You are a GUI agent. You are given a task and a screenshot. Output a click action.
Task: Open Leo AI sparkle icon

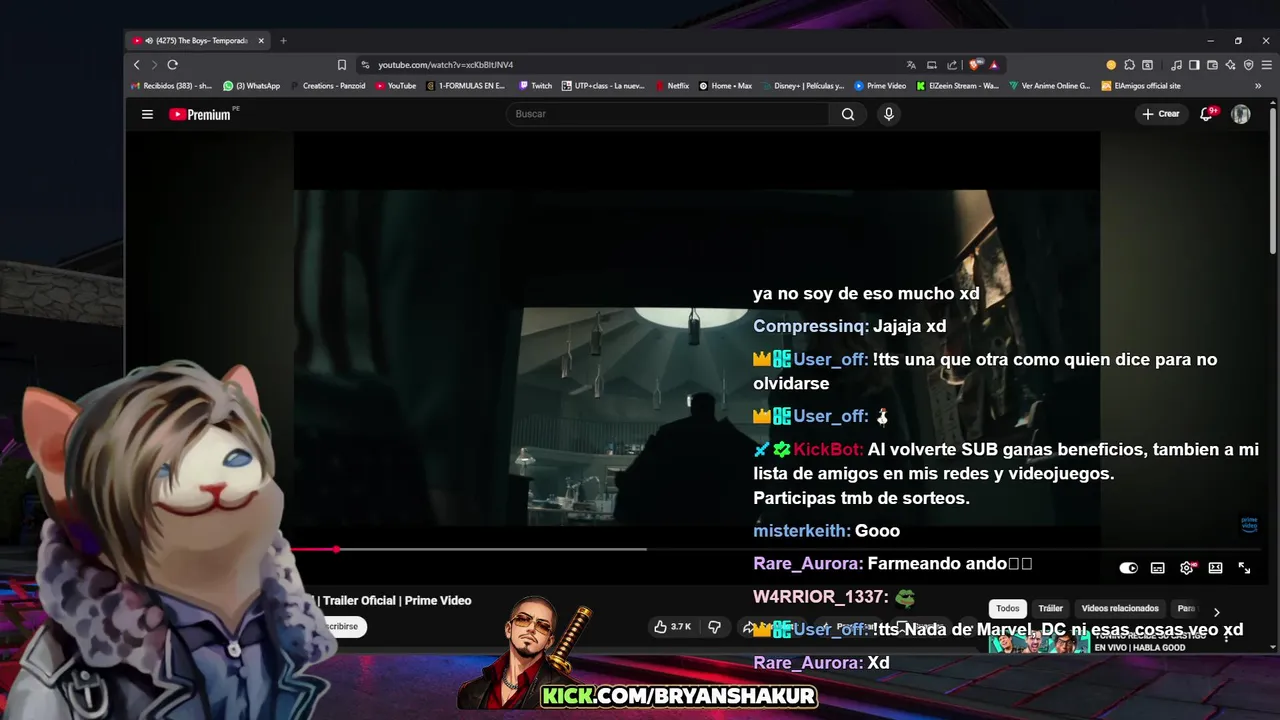[x=1230, y=65]
